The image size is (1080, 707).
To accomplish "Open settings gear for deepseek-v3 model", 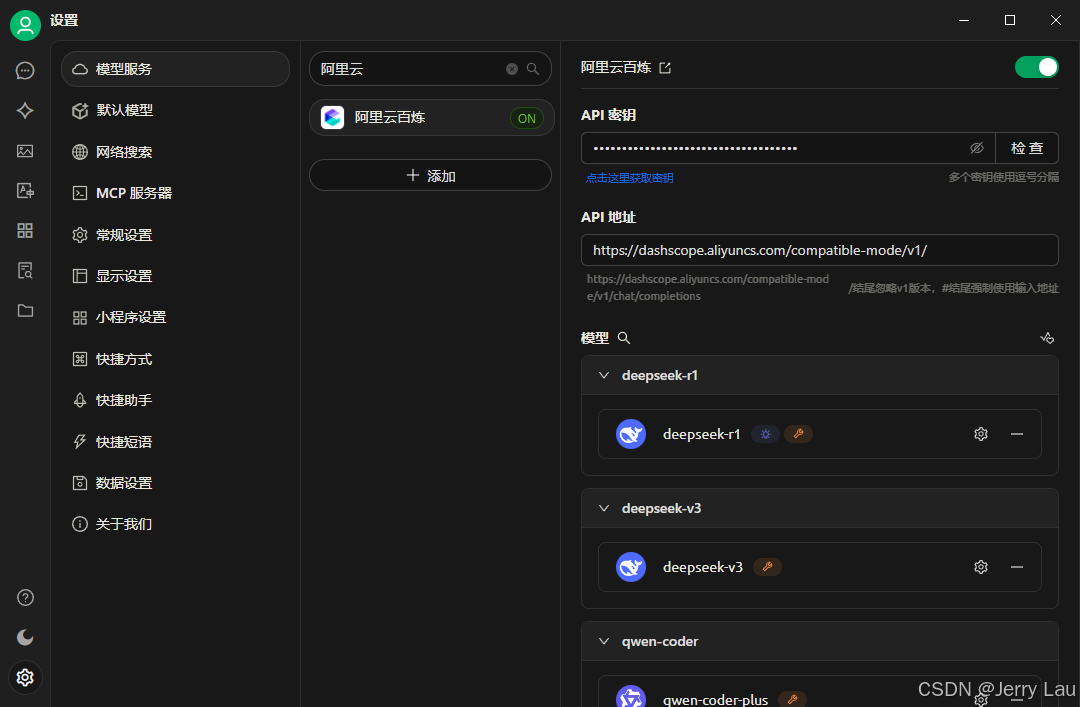I will [981, 567].
